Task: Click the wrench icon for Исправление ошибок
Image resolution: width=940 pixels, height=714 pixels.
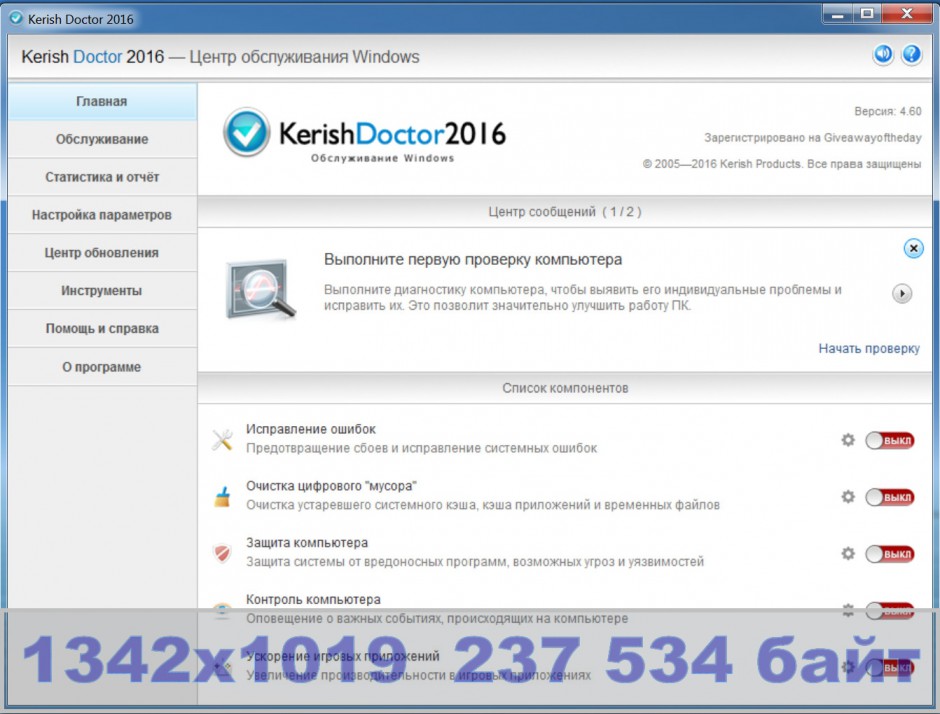Action: coord(222,440)
